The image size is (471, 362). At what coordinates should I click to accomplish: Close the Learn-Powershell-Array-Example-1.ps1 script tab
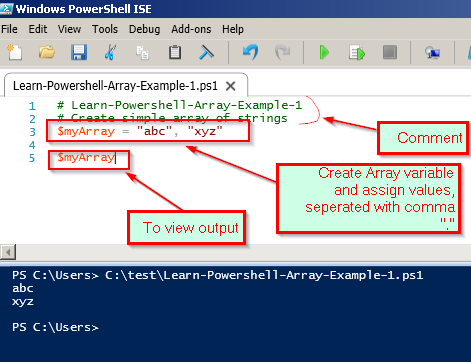[x=231, y=86]
